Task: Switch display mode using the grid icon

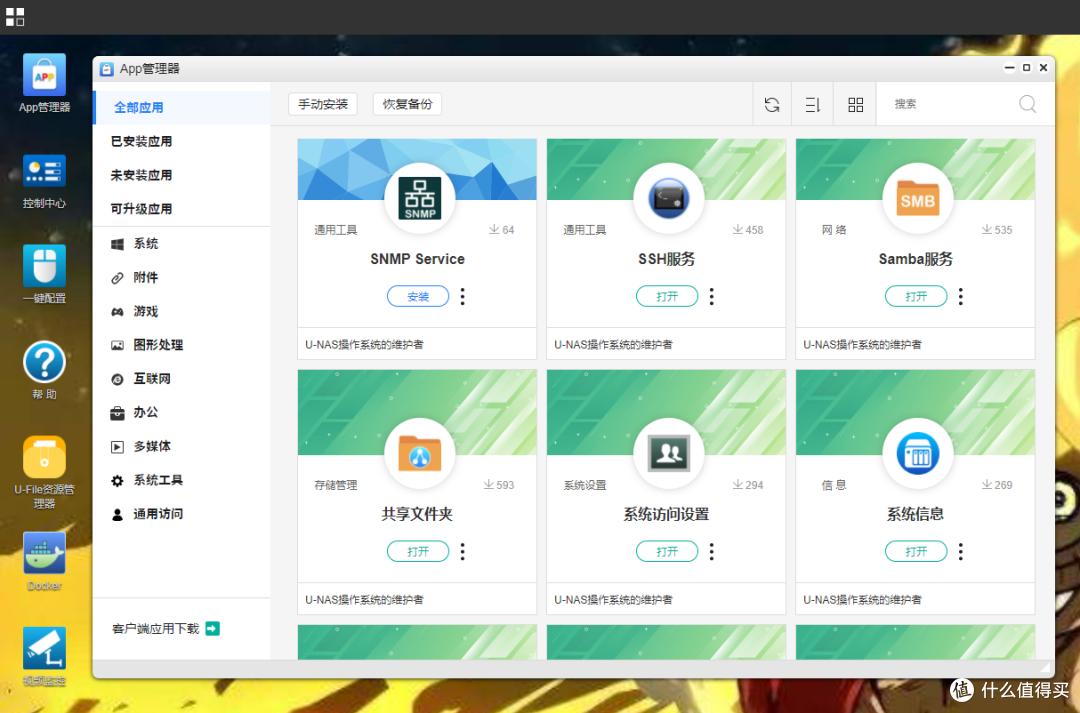Action: pos(854,103)
